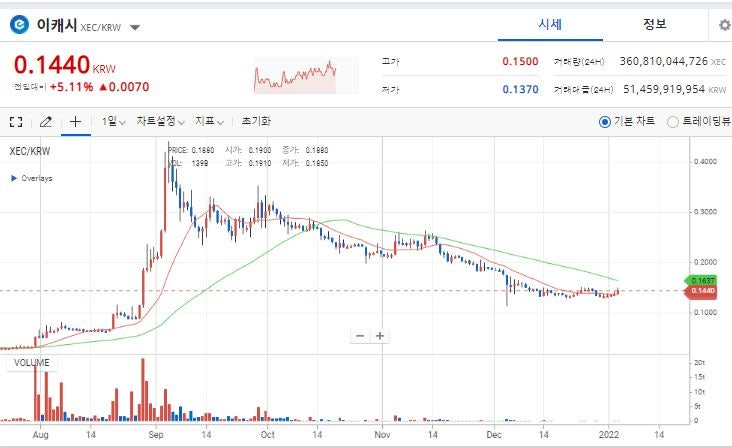The width and height of the screenshot is (732, 447).
Task: Click the 51,459,919,954 trade amount value
Action: tap(664, 89)
